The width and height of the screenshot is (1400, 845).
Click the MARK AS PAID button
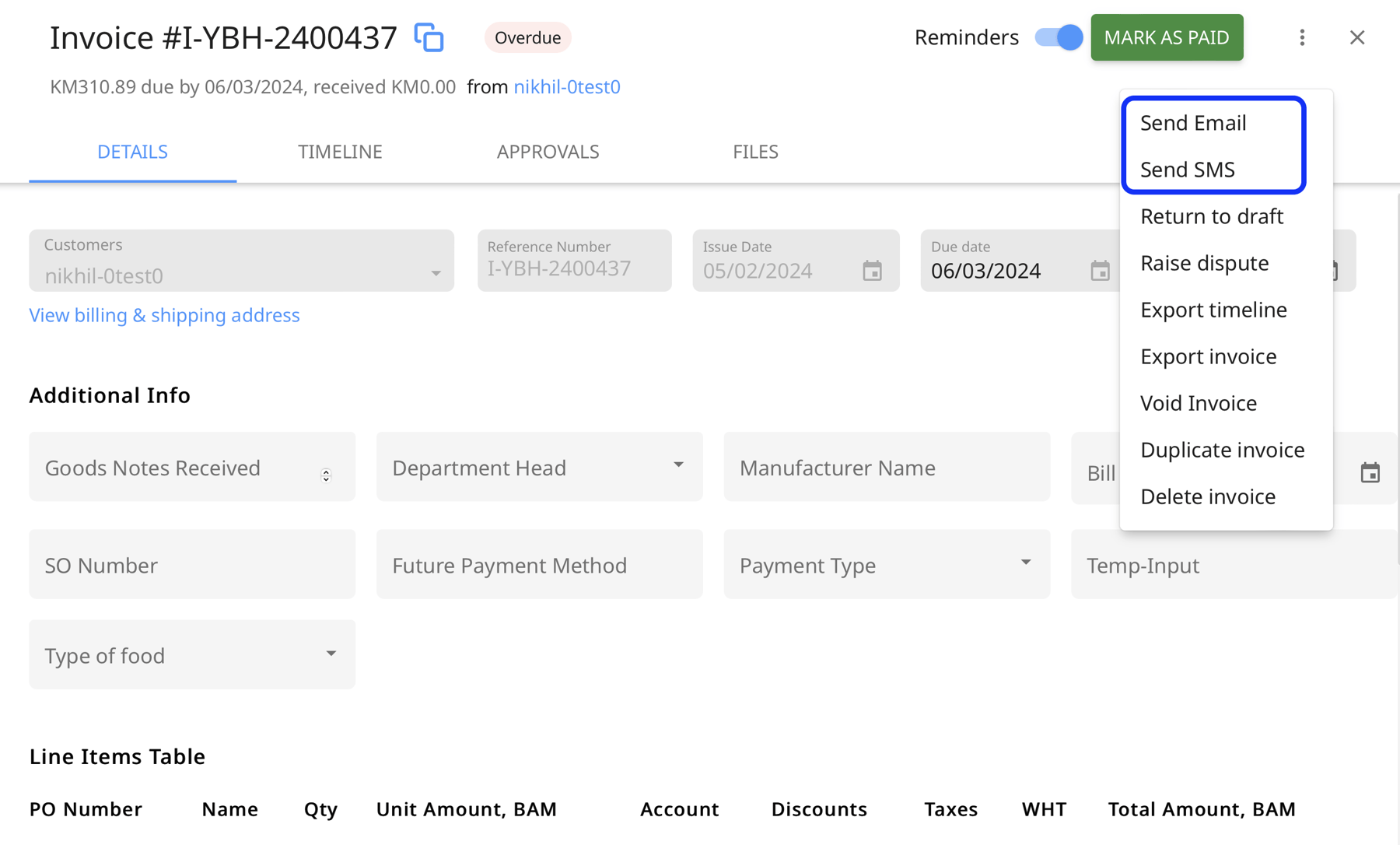coord(1167,37)
